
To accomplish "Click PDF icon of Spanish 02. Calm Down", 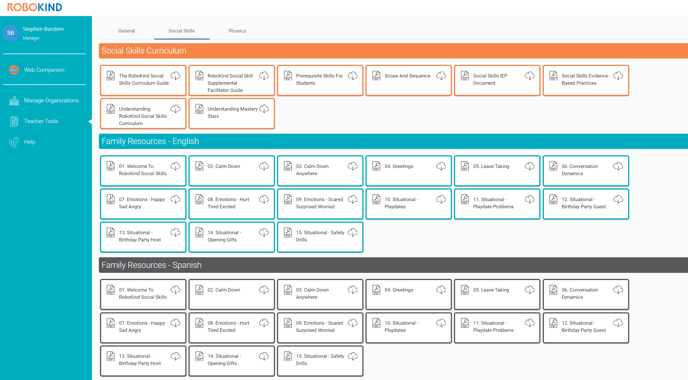I will coord(199,290).
